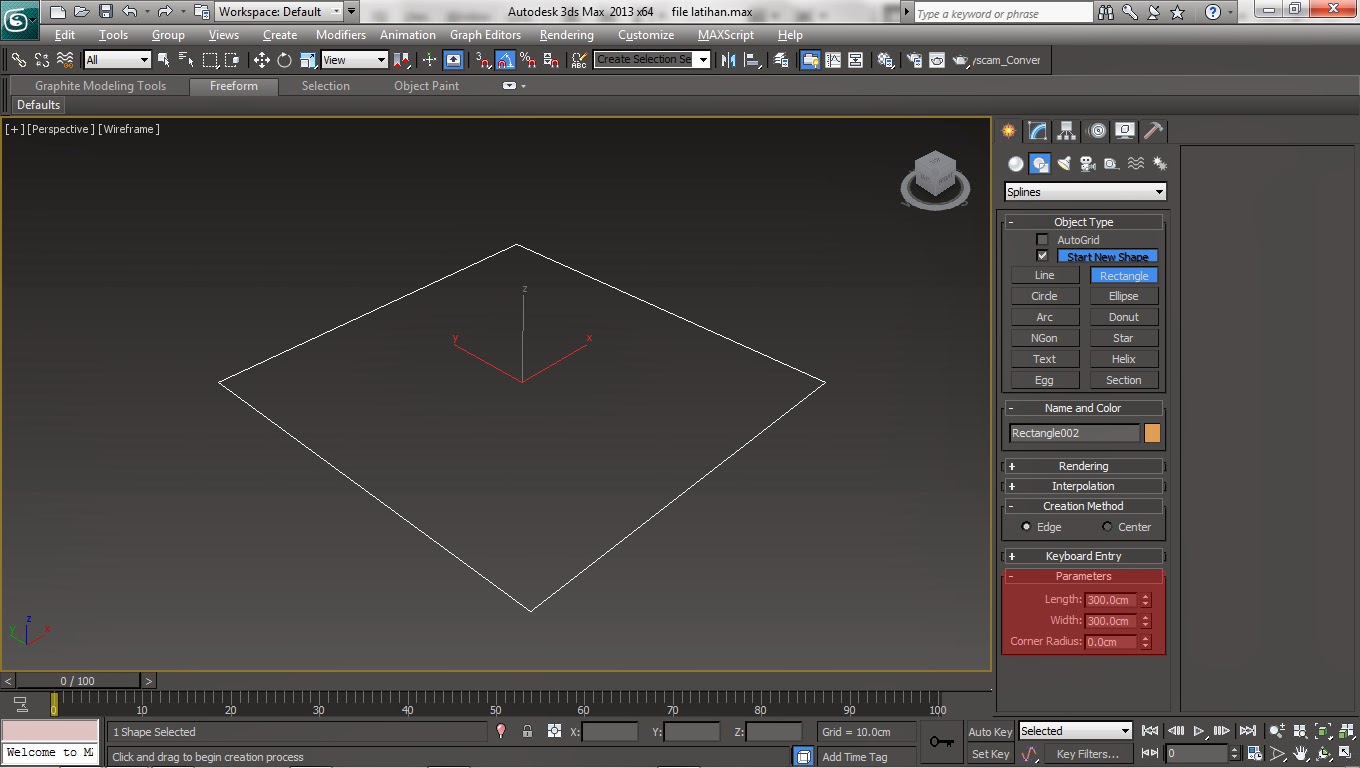Click the orange object color swatch

(x=1152, y=433)
